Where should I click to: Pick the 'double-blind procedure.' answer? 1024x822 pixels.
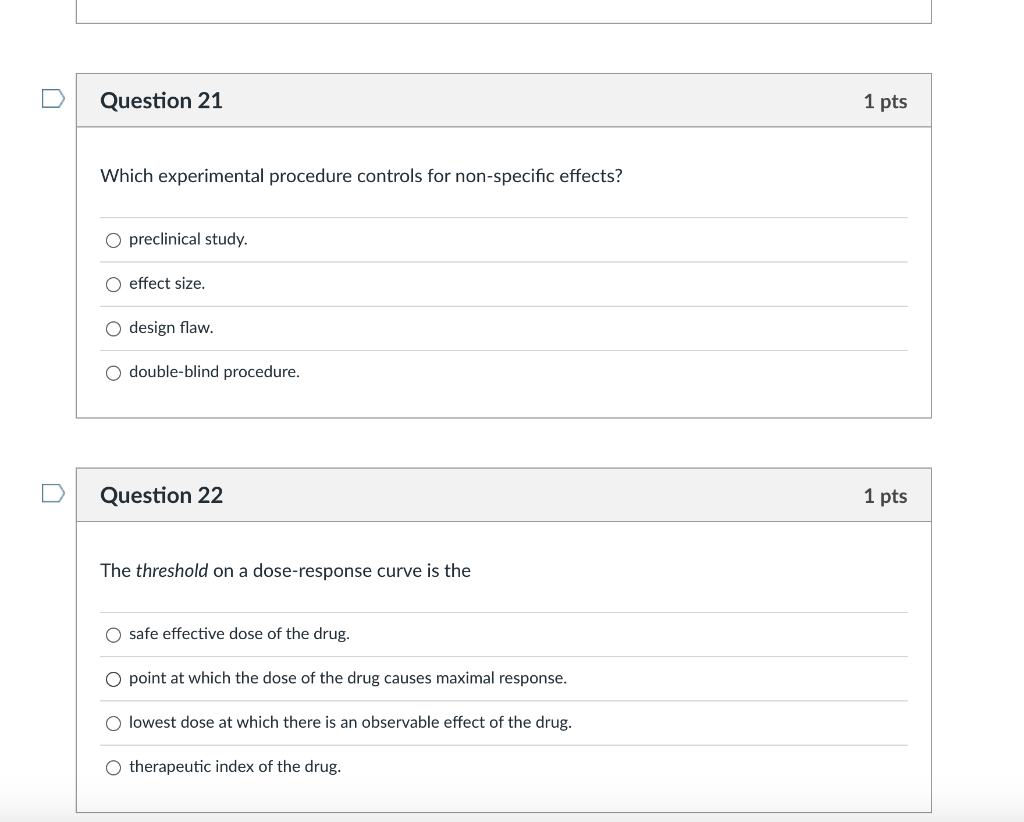pyautogui.click(x=113, y=373)
